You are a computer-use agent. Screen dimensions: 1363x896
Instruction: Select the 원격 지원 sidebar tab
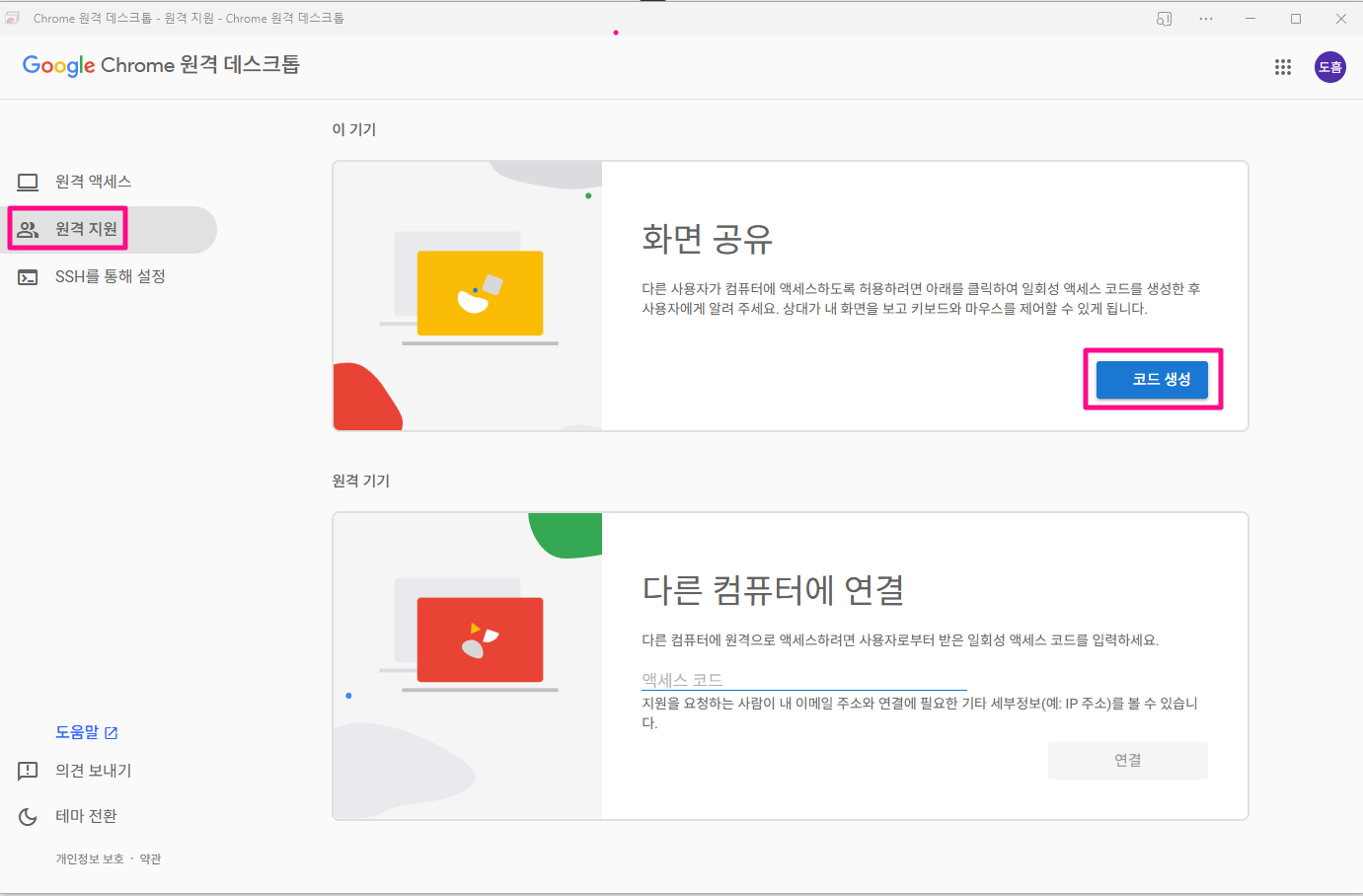tap(109, 229)
